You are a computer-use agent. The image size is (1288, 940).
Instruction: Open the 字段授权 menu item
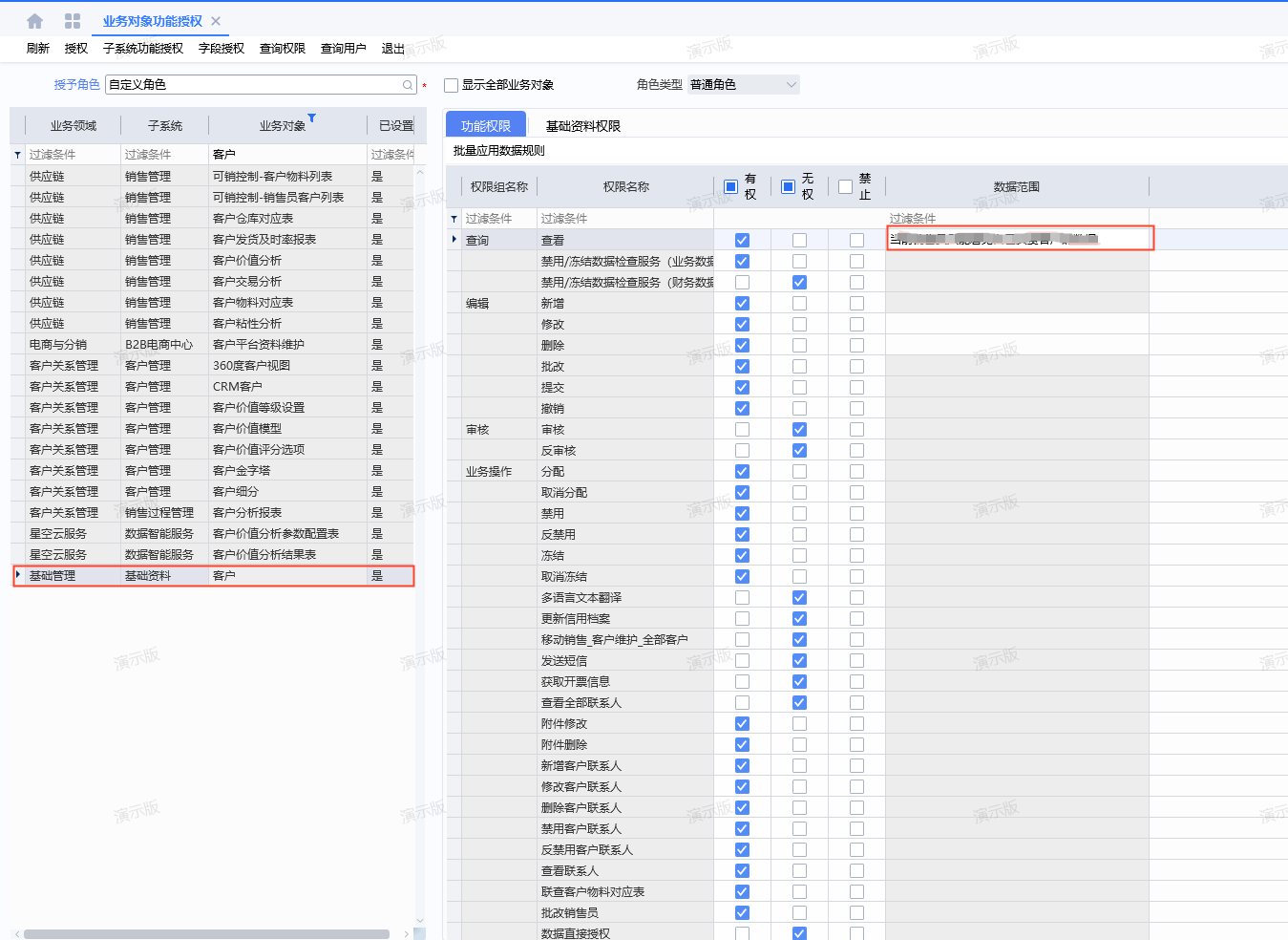coord(221,49)
